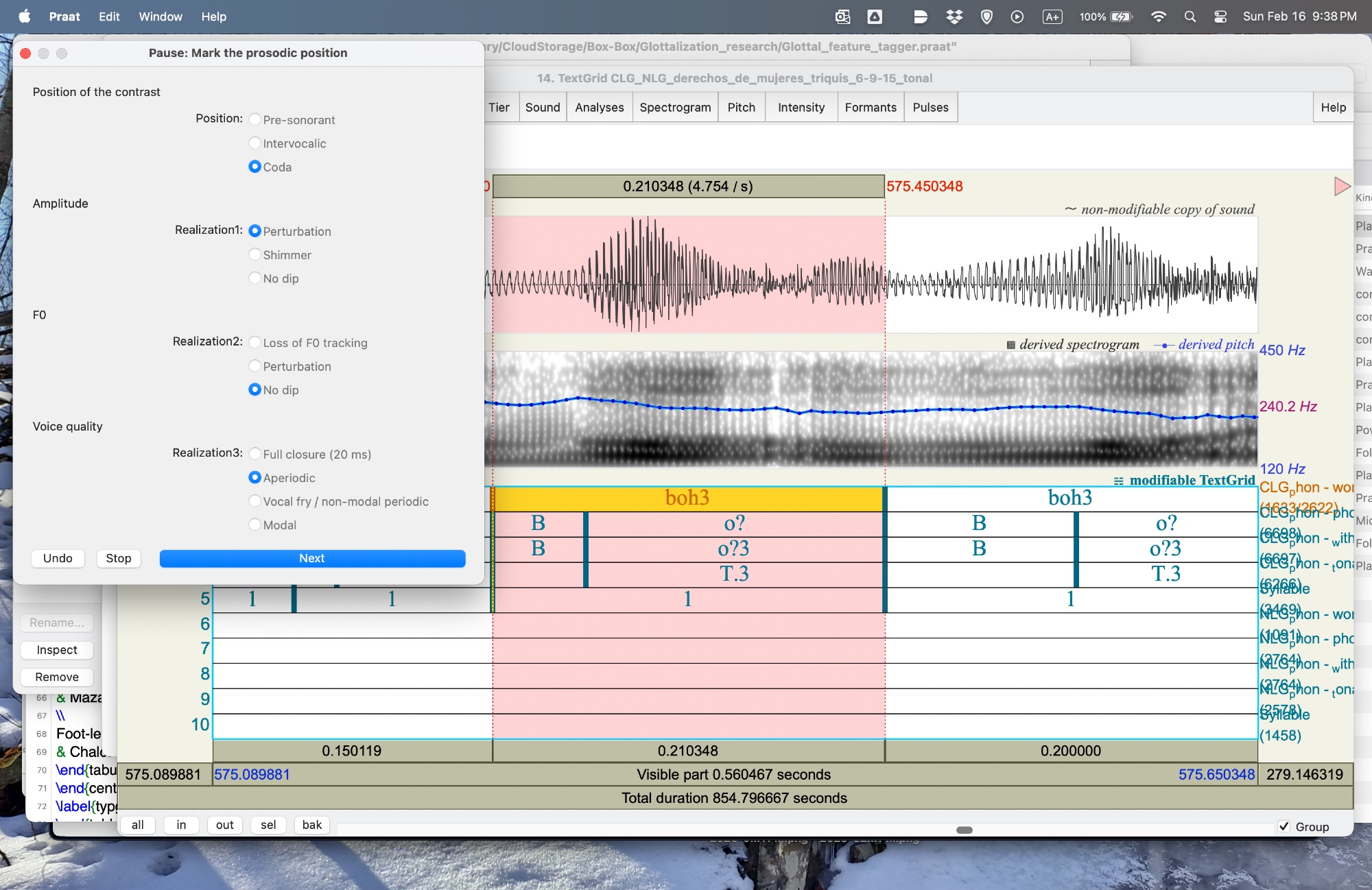The height and width of the screenshot is (890, 1372).
Task: Open the Formants menu
Action: [x=870, y=108]
